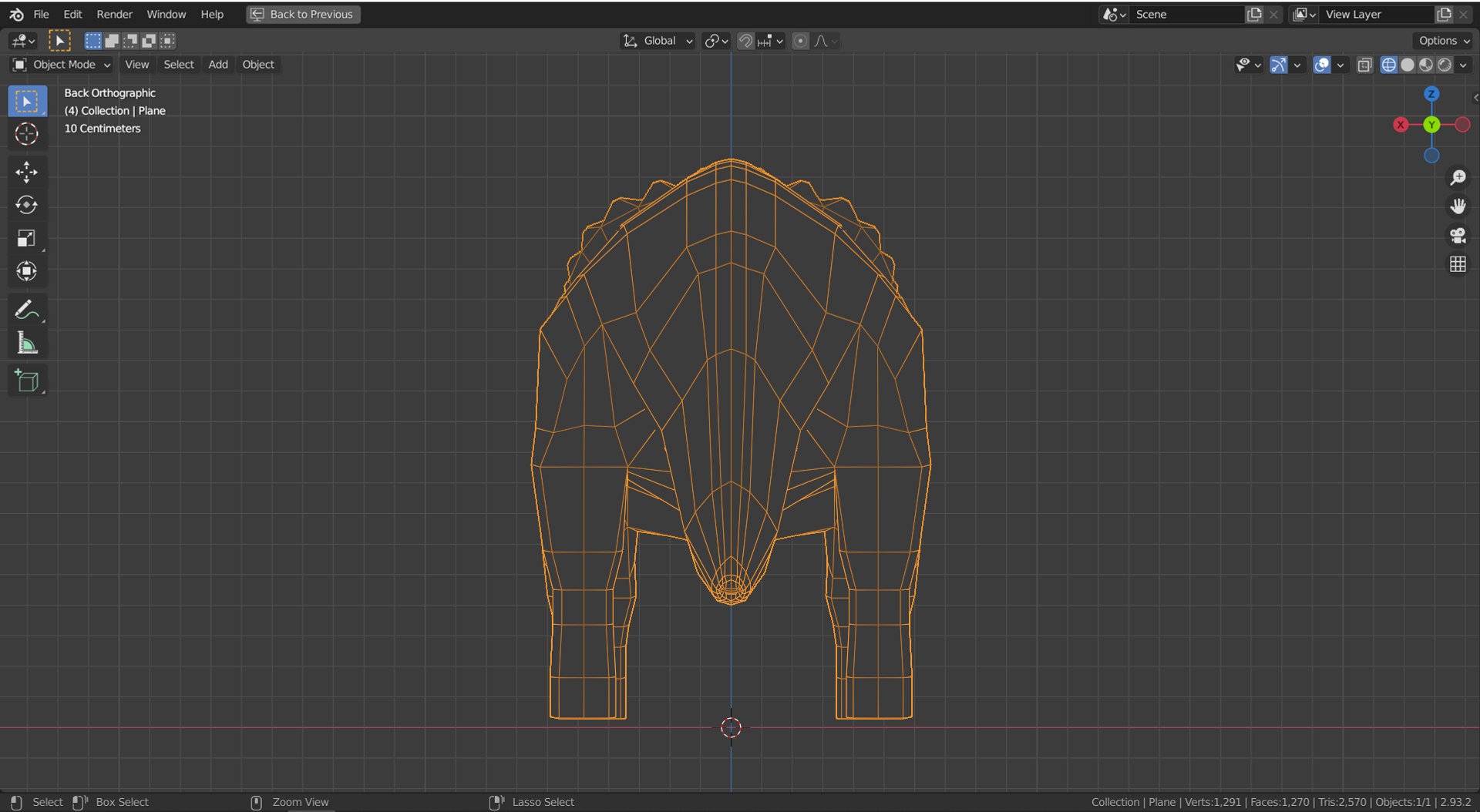
Task: Switch to rendered viewport shading
Action: pos(1445,65)
